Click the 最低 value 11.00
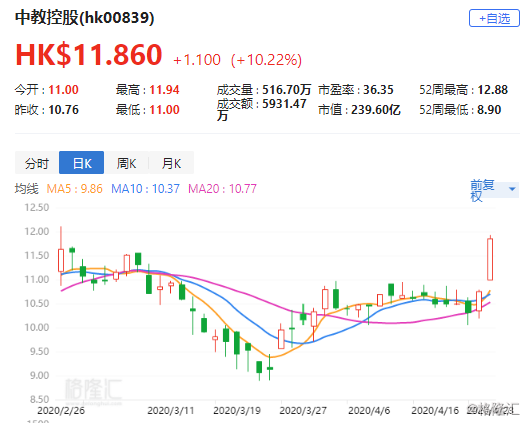Viewport: 527px width, 423px height. (164, 110)
